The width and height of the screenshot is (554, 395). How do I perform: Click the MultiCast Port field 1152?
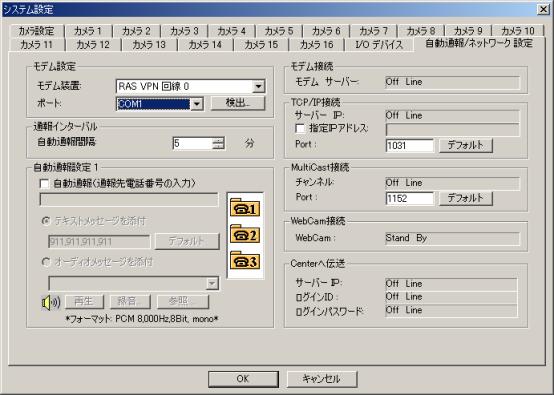click(409, 198)
